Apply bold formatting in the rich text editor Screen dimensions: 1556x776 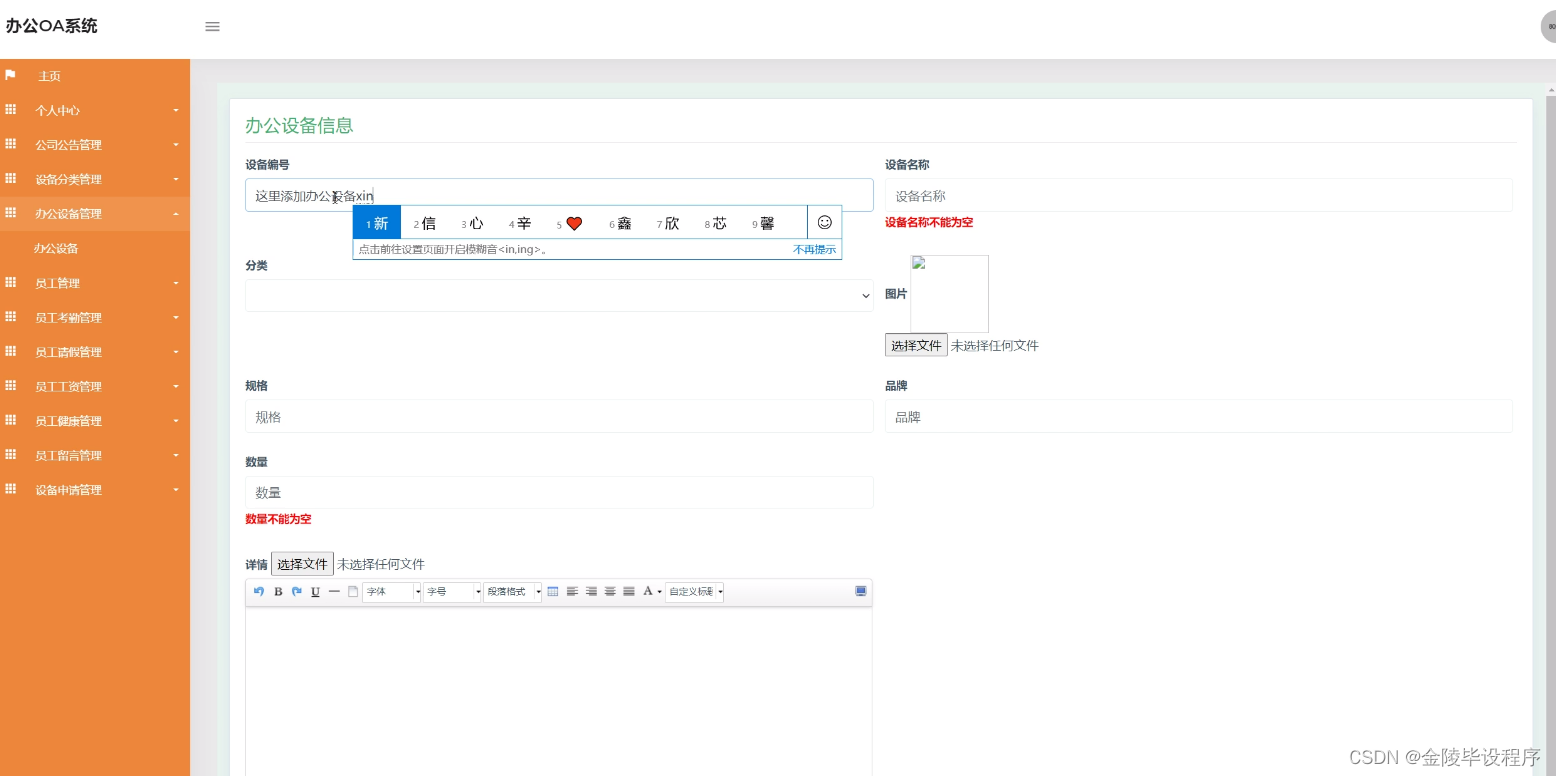[277, 591]
